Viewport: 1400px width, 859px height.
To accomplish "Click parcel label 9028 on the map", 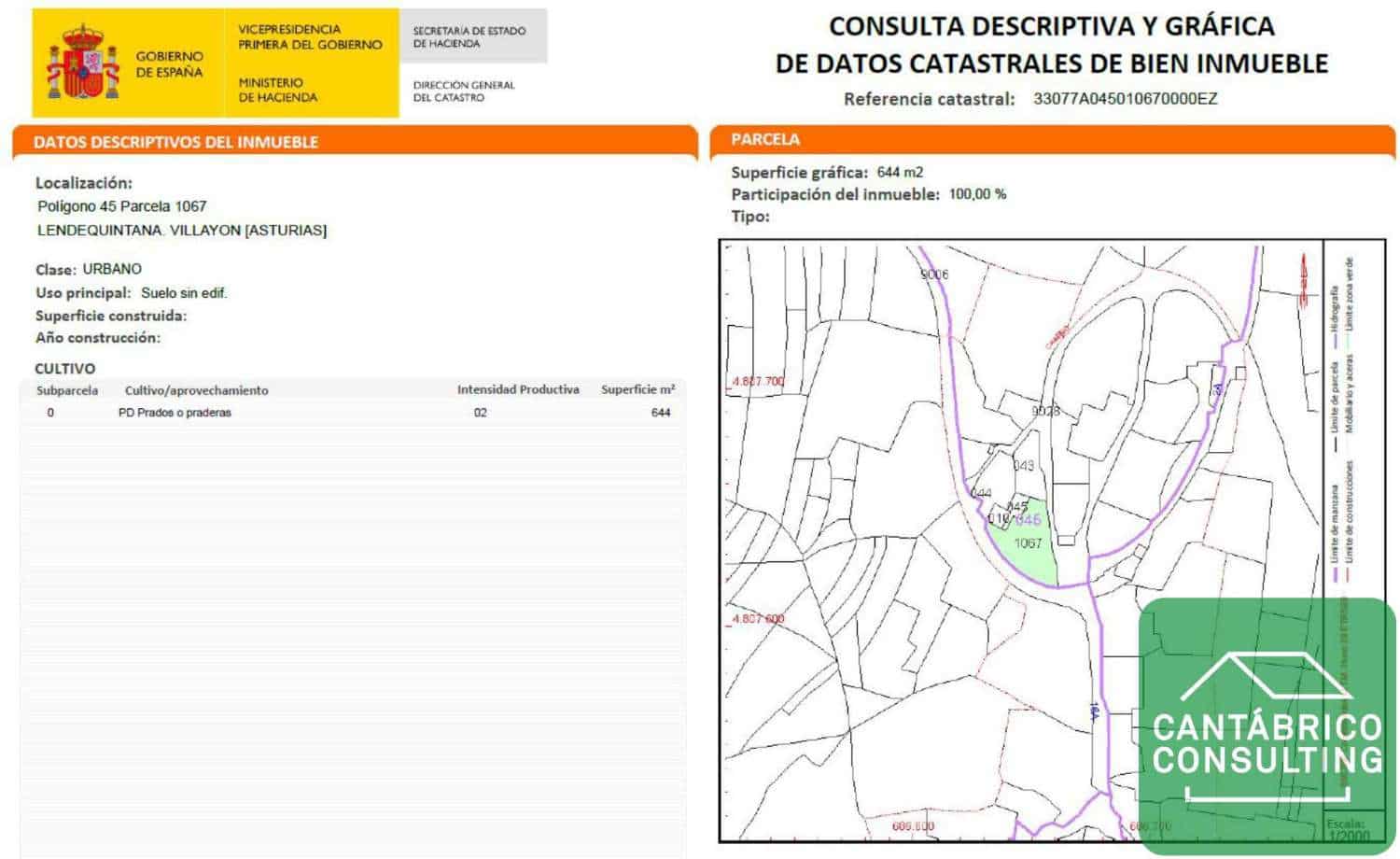I will pos(1045,411).
